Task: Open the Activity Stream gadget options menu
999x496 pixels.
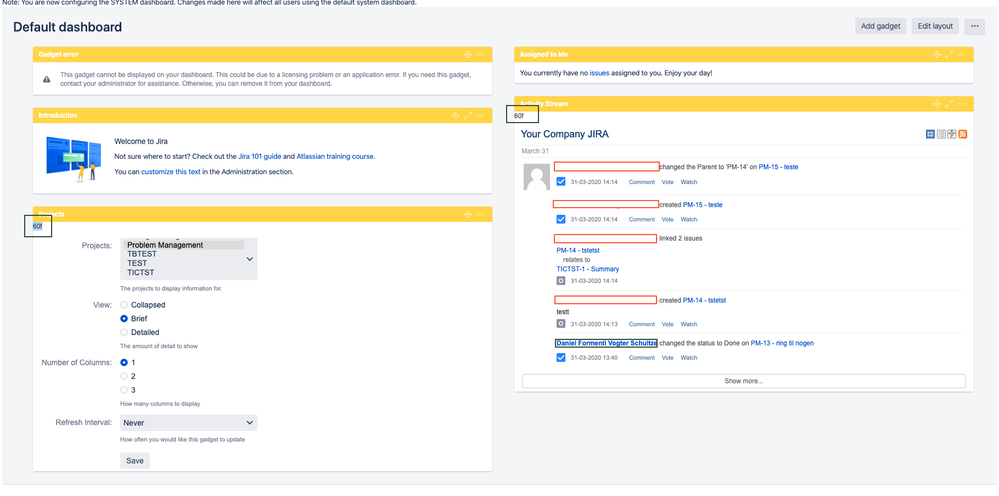Action: click(961, 103)
